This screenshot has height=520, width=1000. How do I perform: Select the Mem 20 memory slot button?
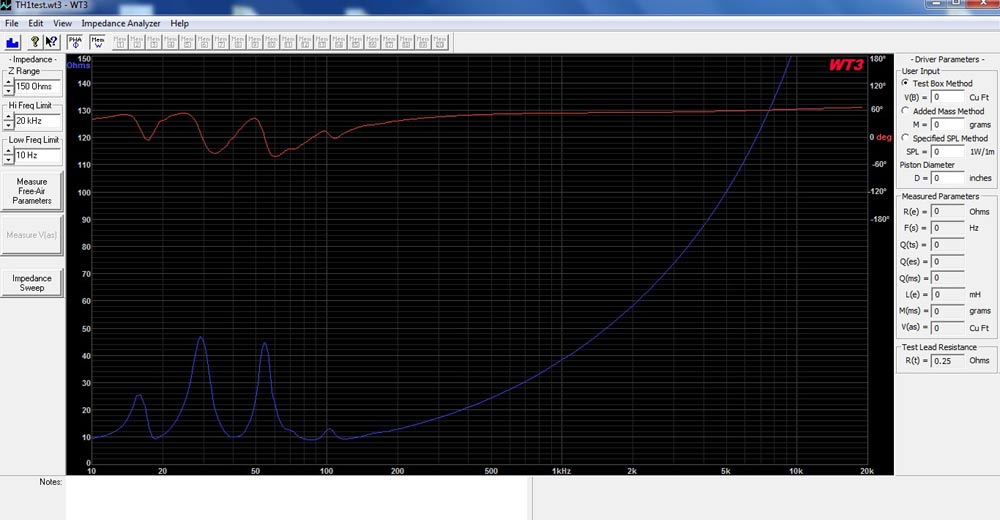pos(440,42)
